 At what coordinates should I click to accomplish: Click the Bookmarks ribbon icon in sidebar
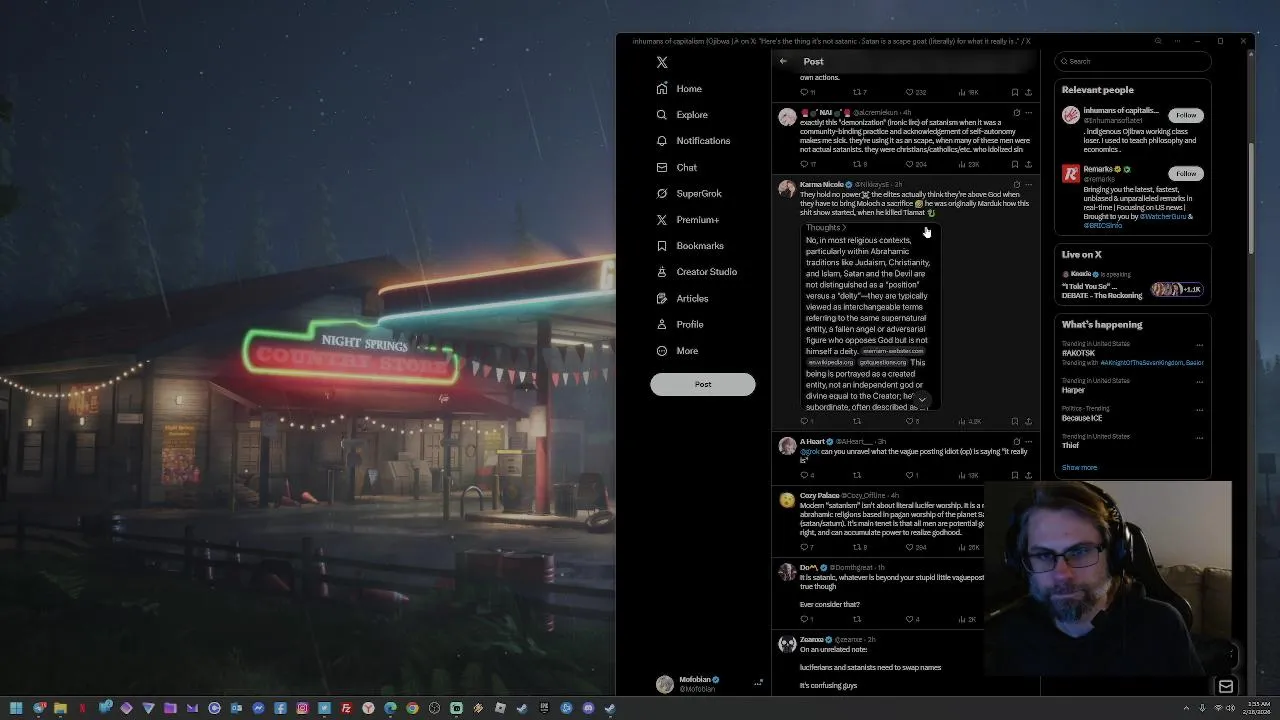tap(662, 246)
